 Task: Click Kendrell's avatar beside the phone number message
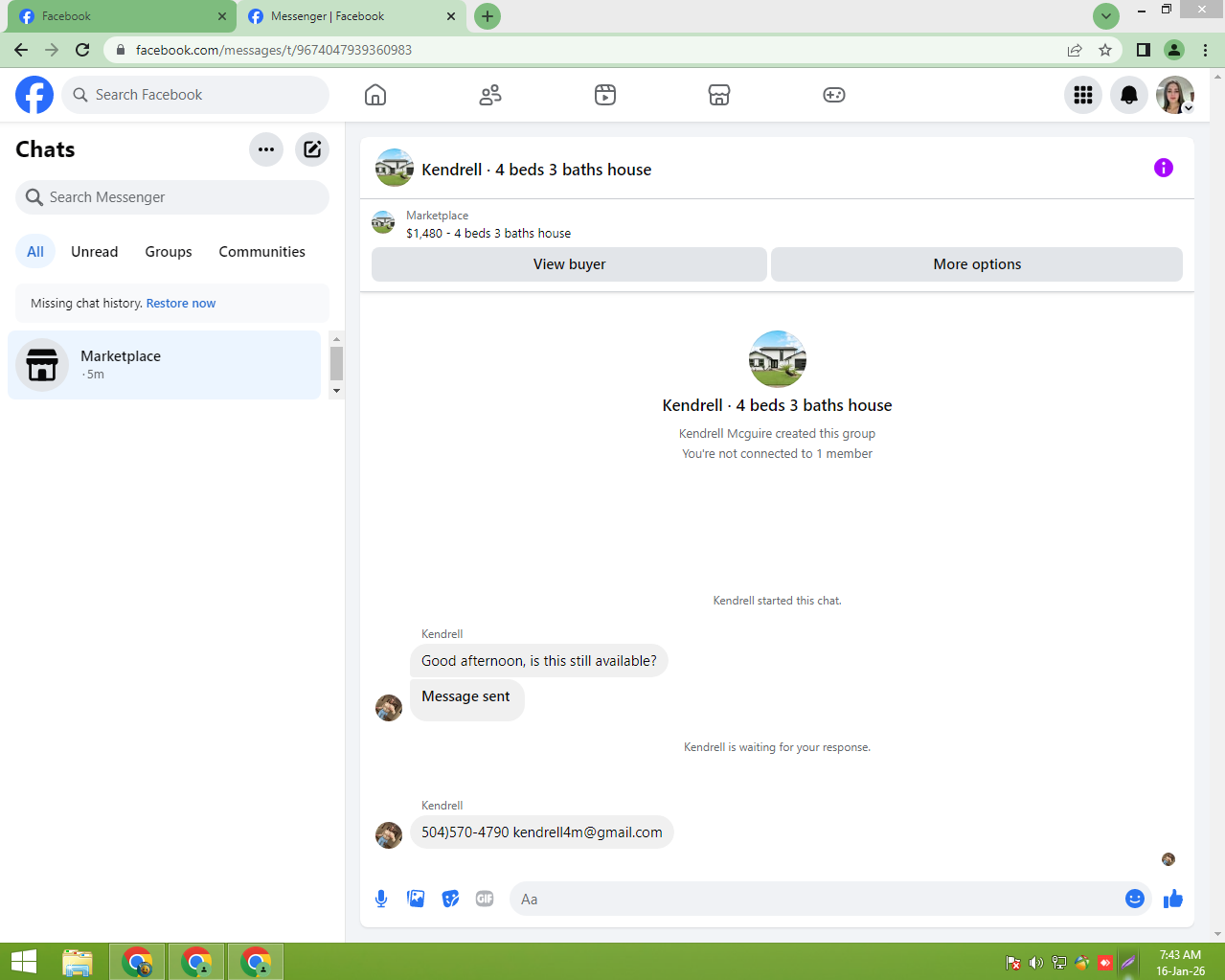point(389,835)
